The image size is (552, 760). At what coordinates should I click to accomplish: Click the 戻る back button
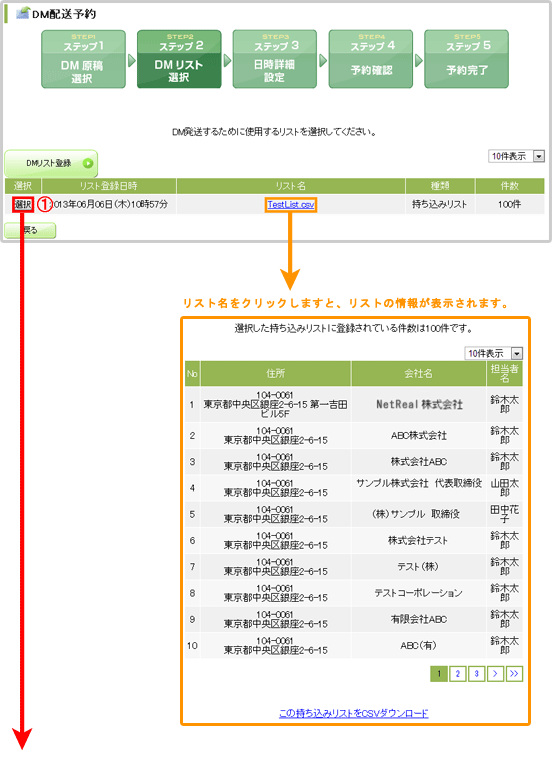click(x=30, y=230)
